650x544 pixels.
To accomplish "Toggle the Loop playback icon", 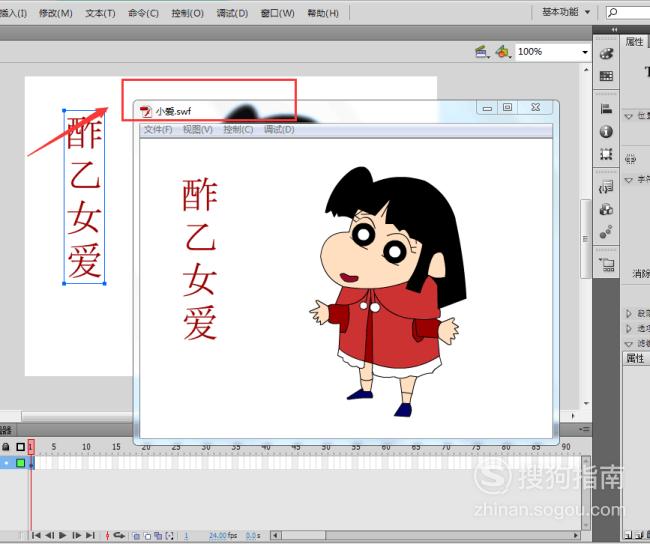I will click(x=119, y=535).
